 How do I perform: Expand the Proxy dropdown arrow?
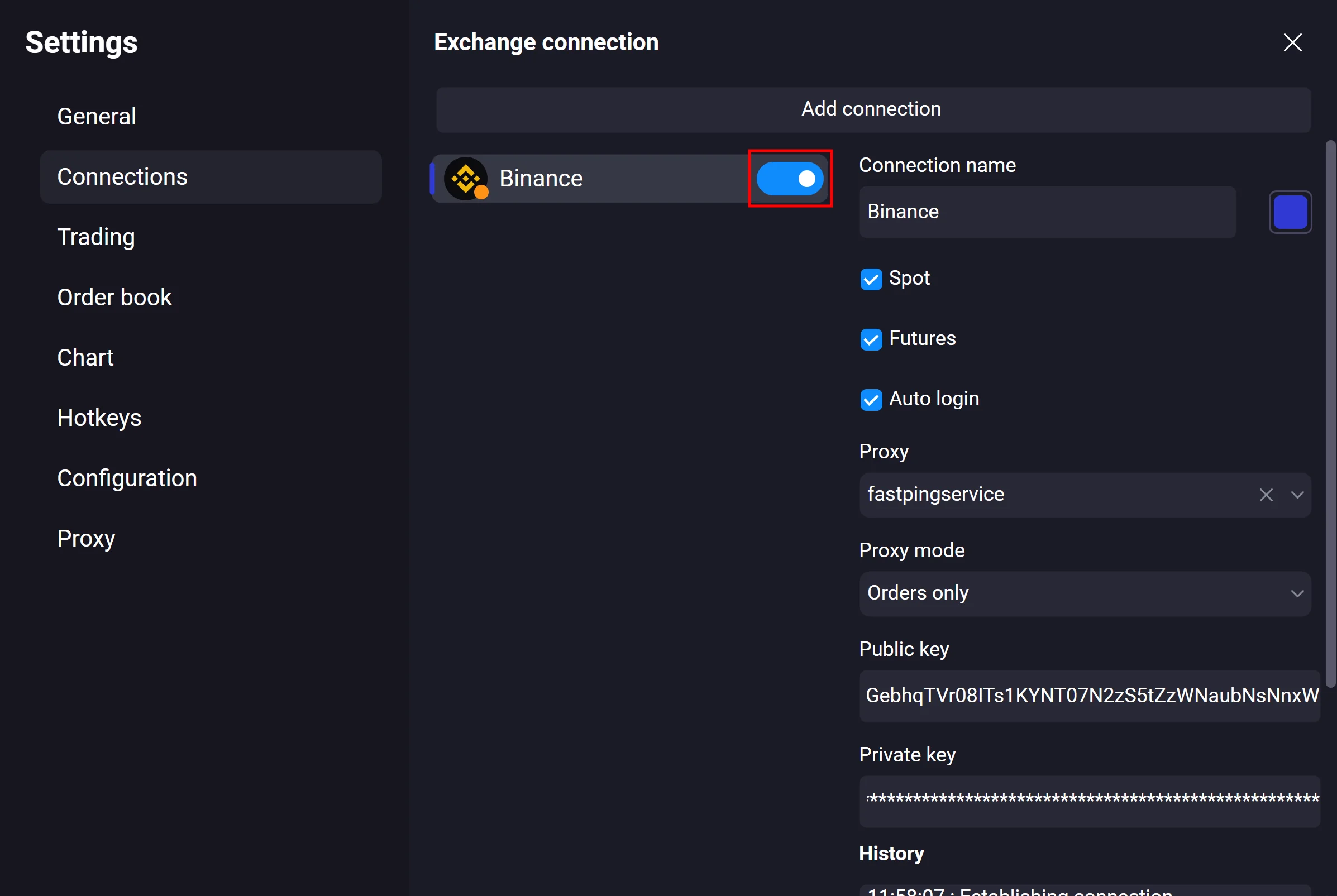(x=1297, y=495)
